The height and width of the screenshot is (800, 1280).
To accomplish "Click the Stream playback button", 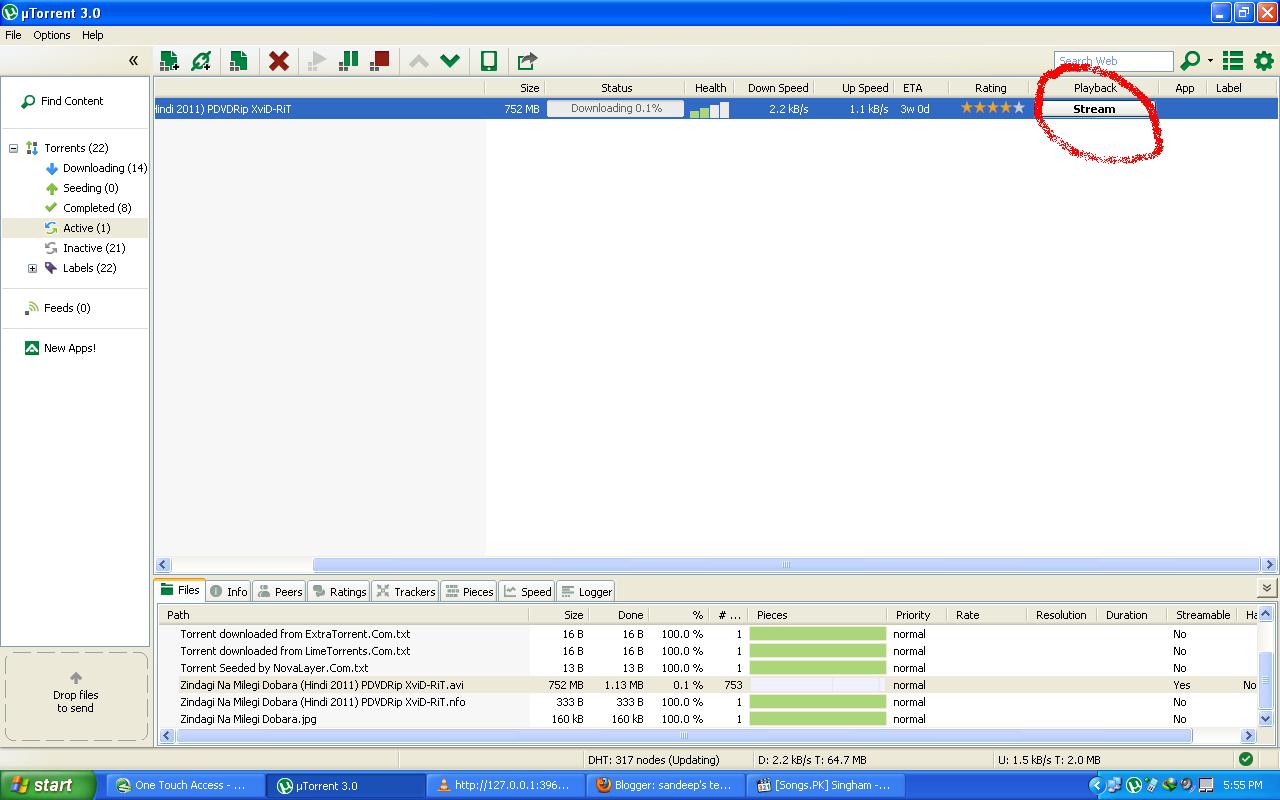I will pyautogui.click(x=1094, y=109).
